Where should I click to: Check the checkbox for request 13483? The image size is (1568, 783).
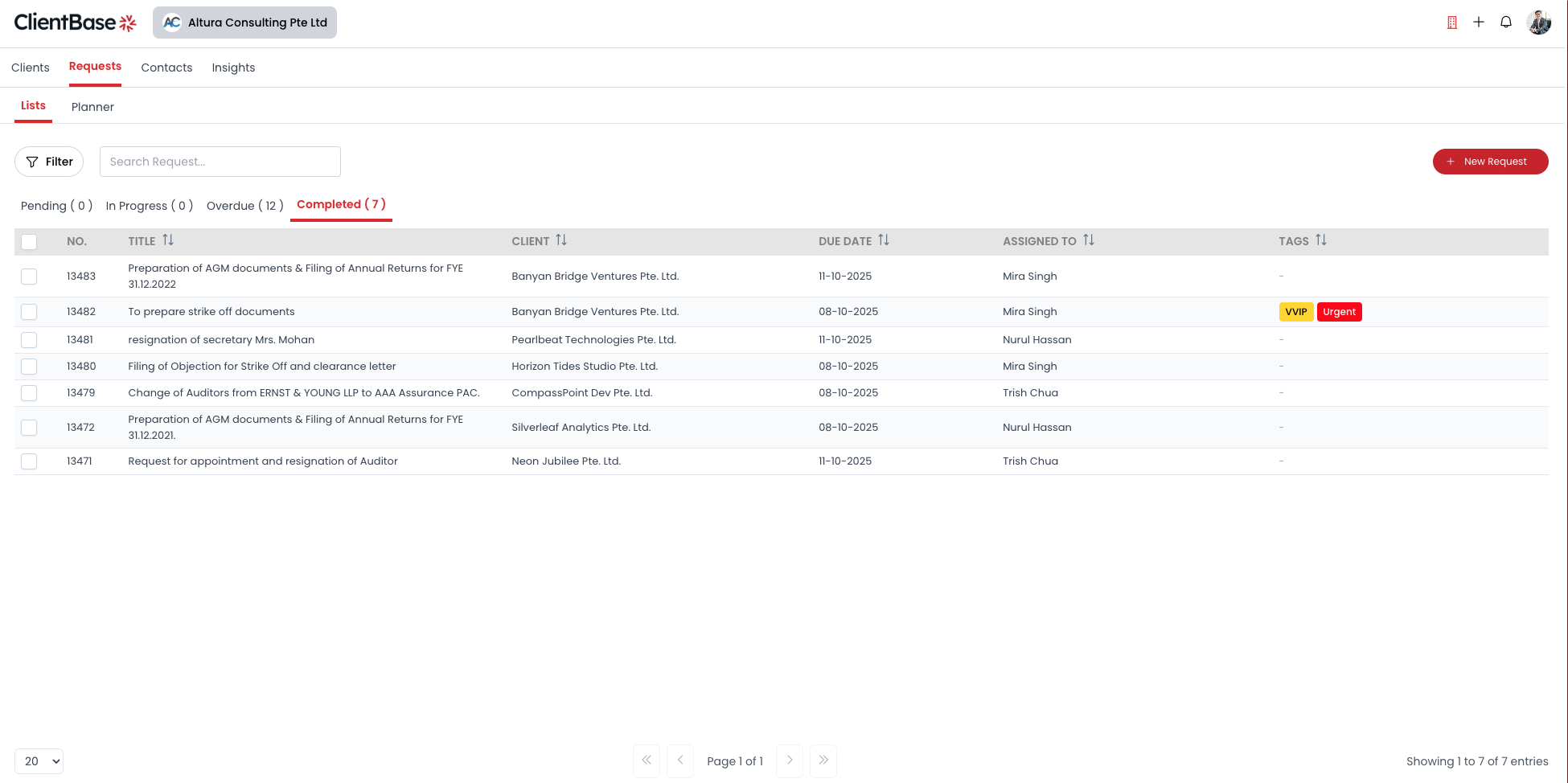(x=29, y=276)
